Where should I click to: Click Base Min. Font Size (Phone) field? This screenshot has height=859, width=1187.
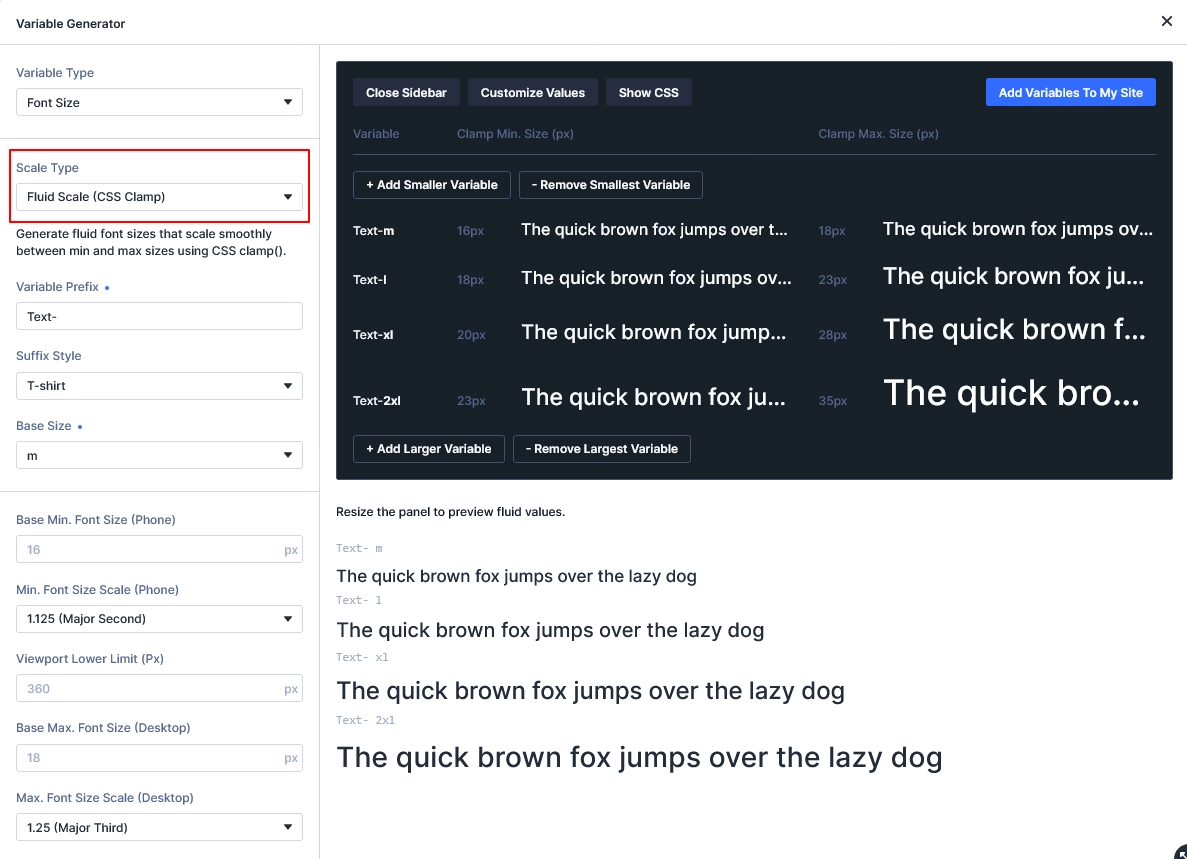159,549
